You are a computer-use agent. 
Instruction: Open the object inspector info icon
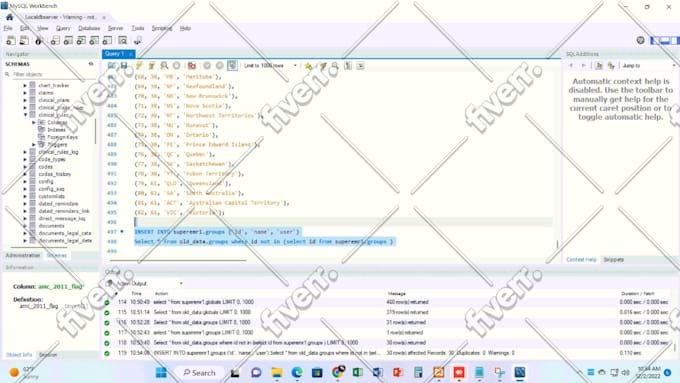[39, 41]
